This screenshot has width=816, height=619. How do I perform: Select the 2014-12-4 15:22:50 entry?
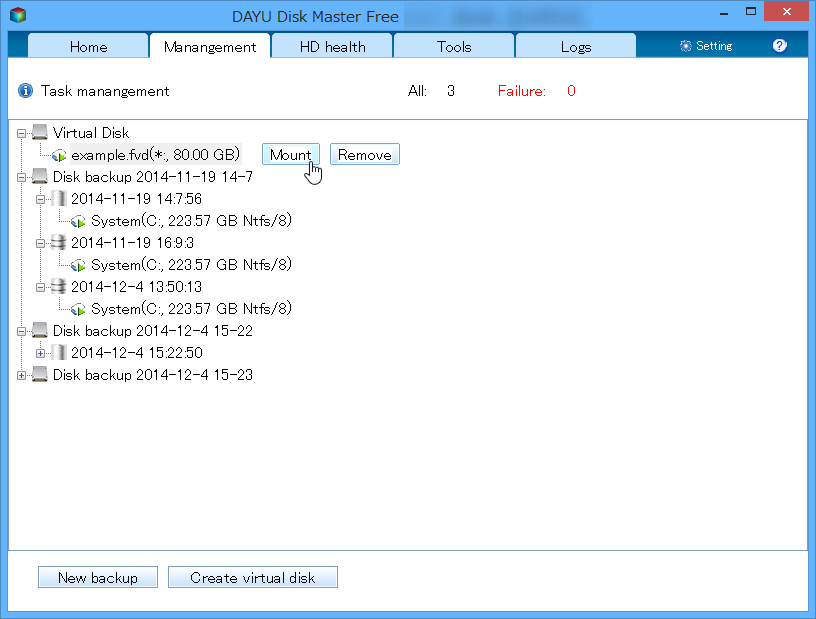point(136,353)
